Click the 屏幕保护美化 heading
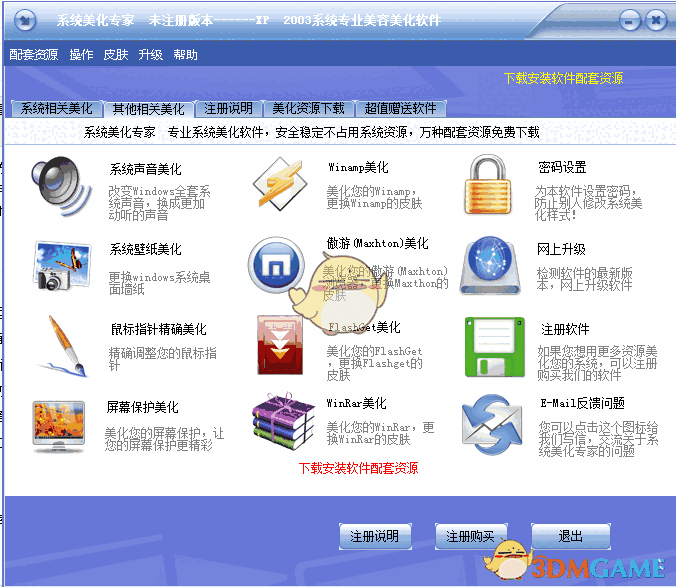Screen dimensions: 676x587 tap(143, 407)
